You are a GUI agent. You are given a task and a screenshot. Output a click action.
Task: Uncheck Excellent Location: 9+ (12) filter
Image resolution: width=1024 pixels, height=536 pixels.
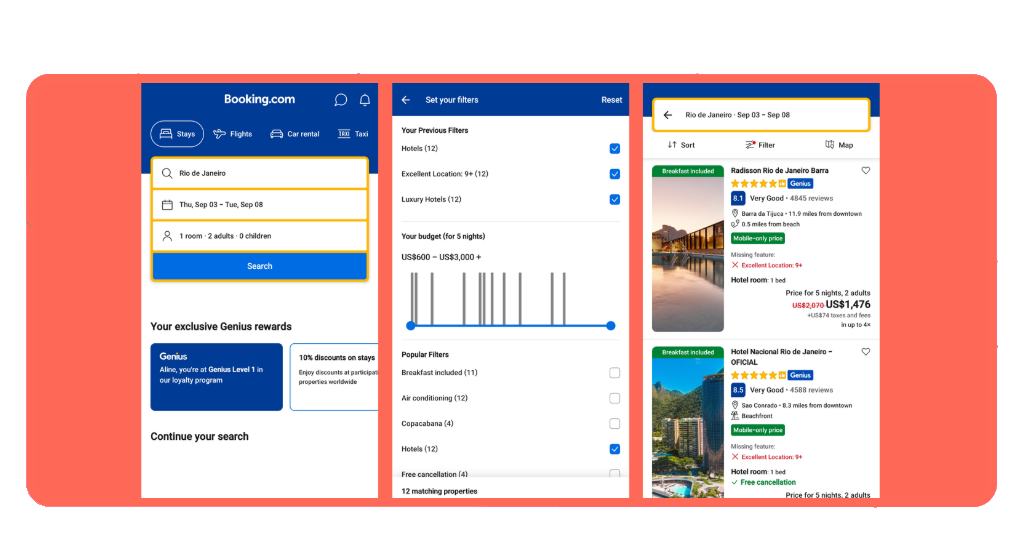pos(615,174)
